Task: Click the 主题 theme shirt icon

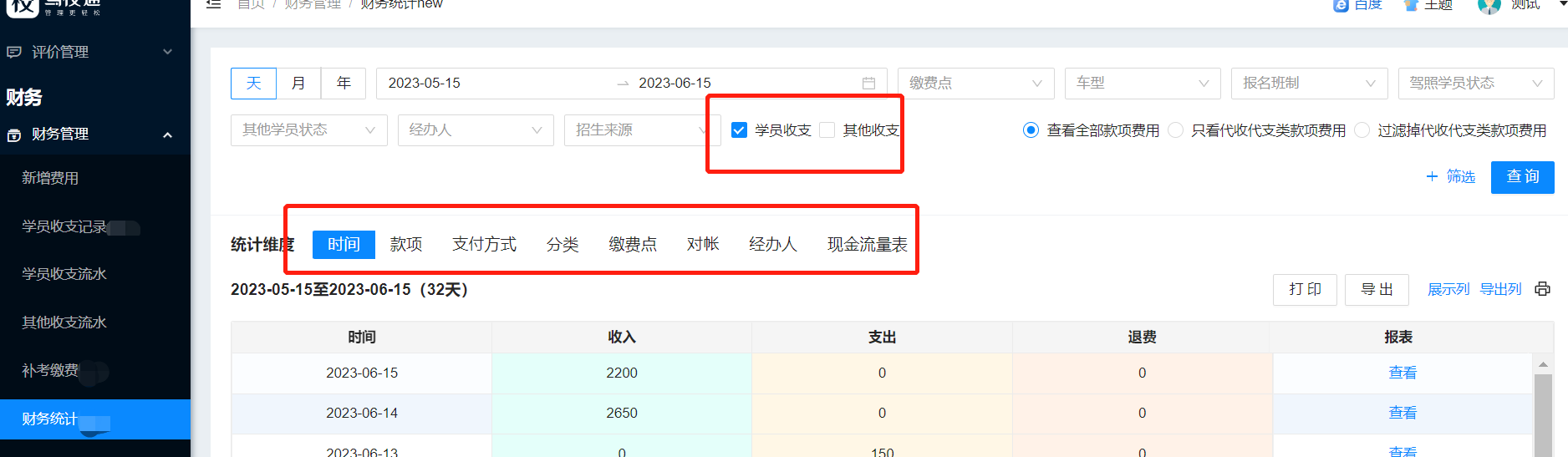Action: (1412, 5)
